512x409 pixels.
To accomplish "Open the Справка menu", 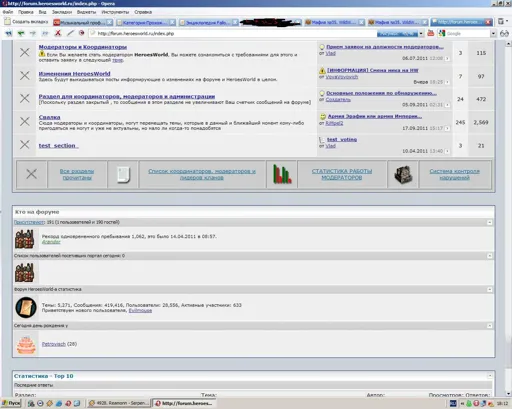I will coord(143,12).
